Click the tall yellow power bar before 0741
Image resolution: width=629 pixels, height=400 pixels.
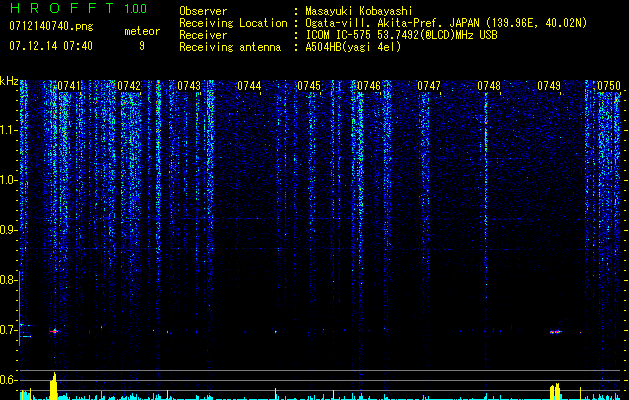click(x=54, y=386)
